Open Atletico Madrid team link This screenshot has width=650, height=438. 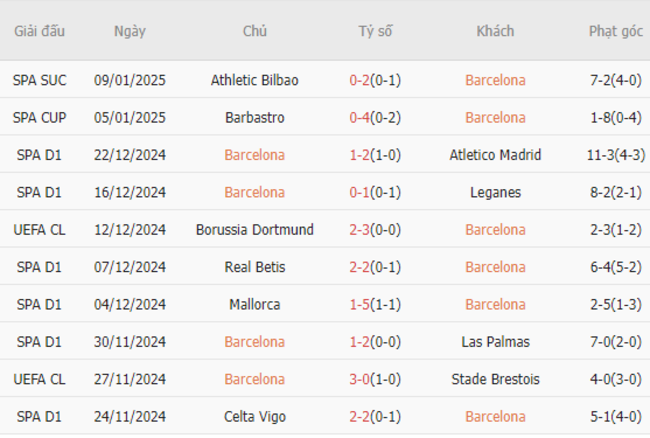pos(495,155)
